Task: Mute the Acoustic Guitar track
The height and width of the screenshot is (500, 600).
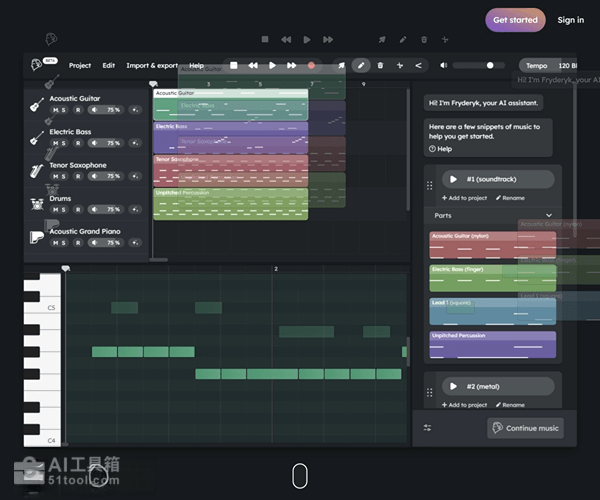Action: (56, 110)
